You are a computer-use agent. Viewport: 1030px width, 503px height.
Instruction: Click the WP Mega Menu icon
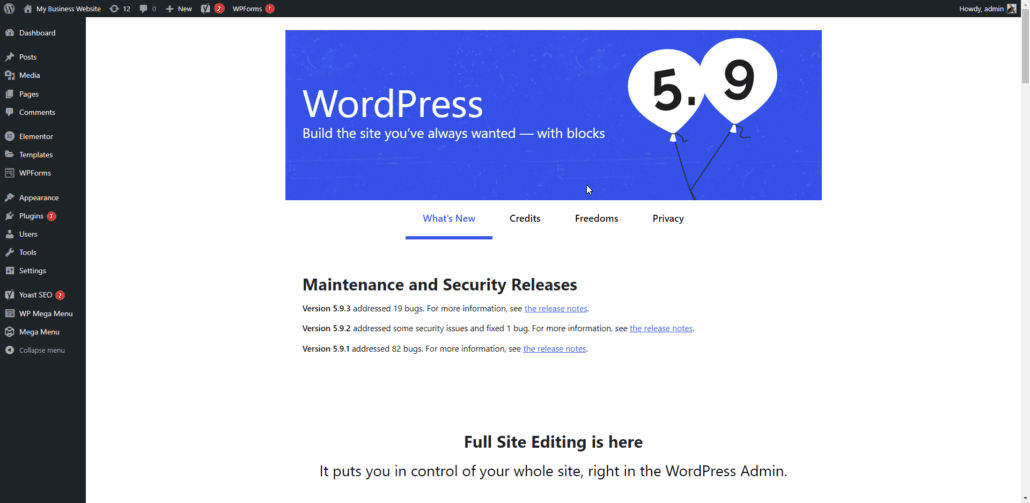click(x=9, y=314)
